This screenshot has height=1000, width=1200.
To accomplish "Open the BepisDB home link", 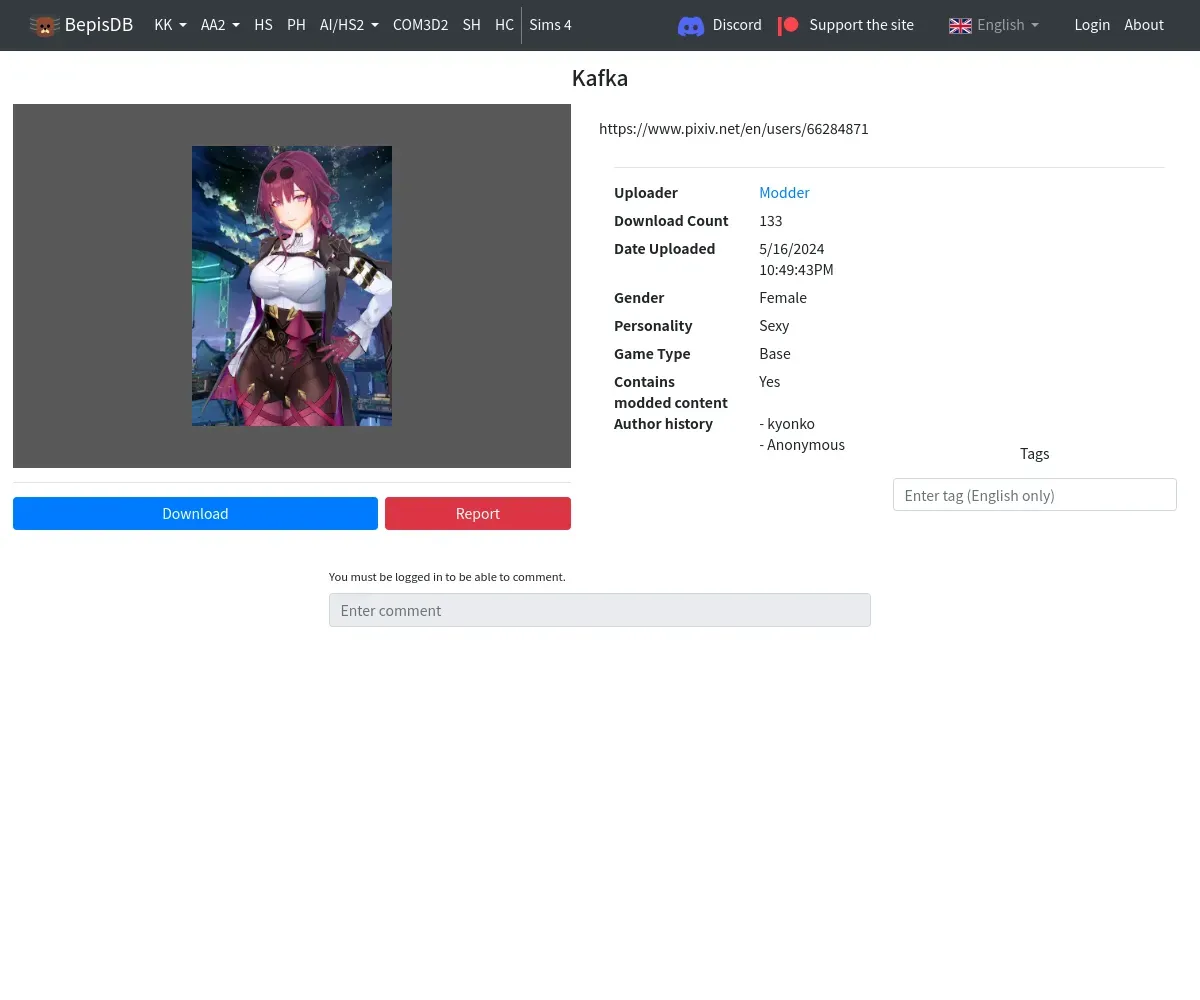I will point(82,25).
